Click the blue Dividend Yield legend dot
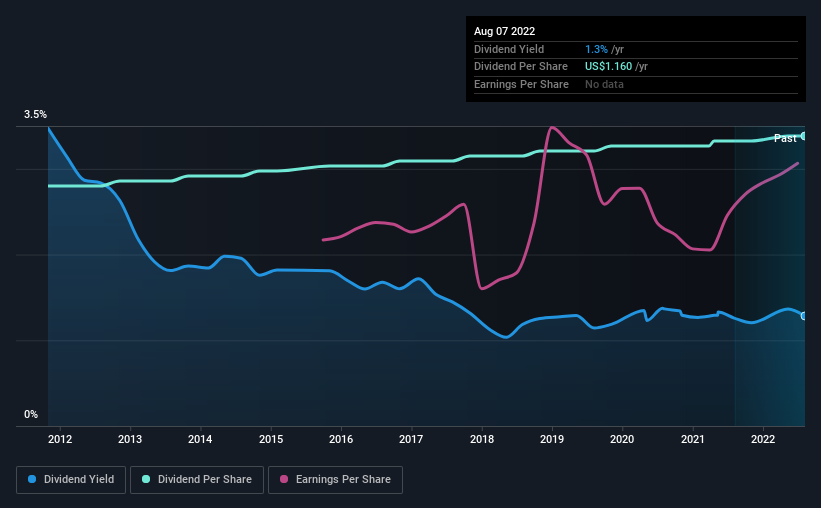The height and width of the screenshot is (508, 821). 32,480
